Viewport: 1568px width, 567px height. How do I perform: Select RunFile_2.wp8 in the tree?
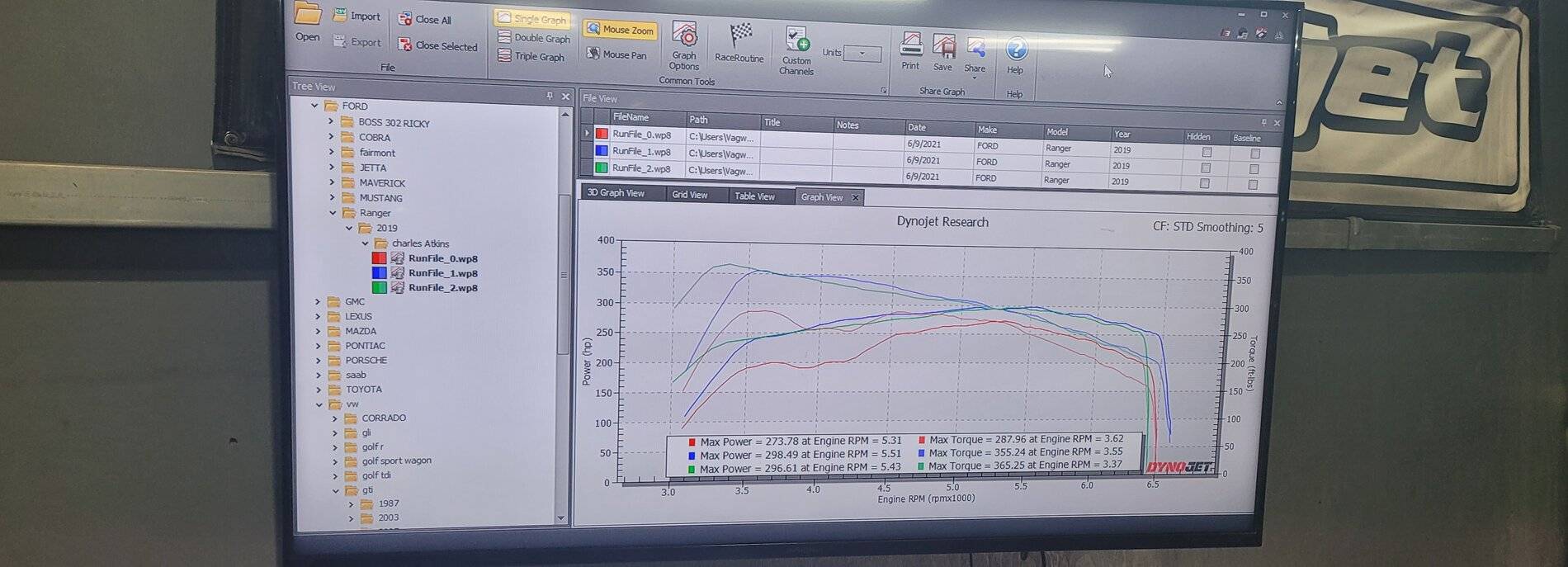[x=442, y=288]
